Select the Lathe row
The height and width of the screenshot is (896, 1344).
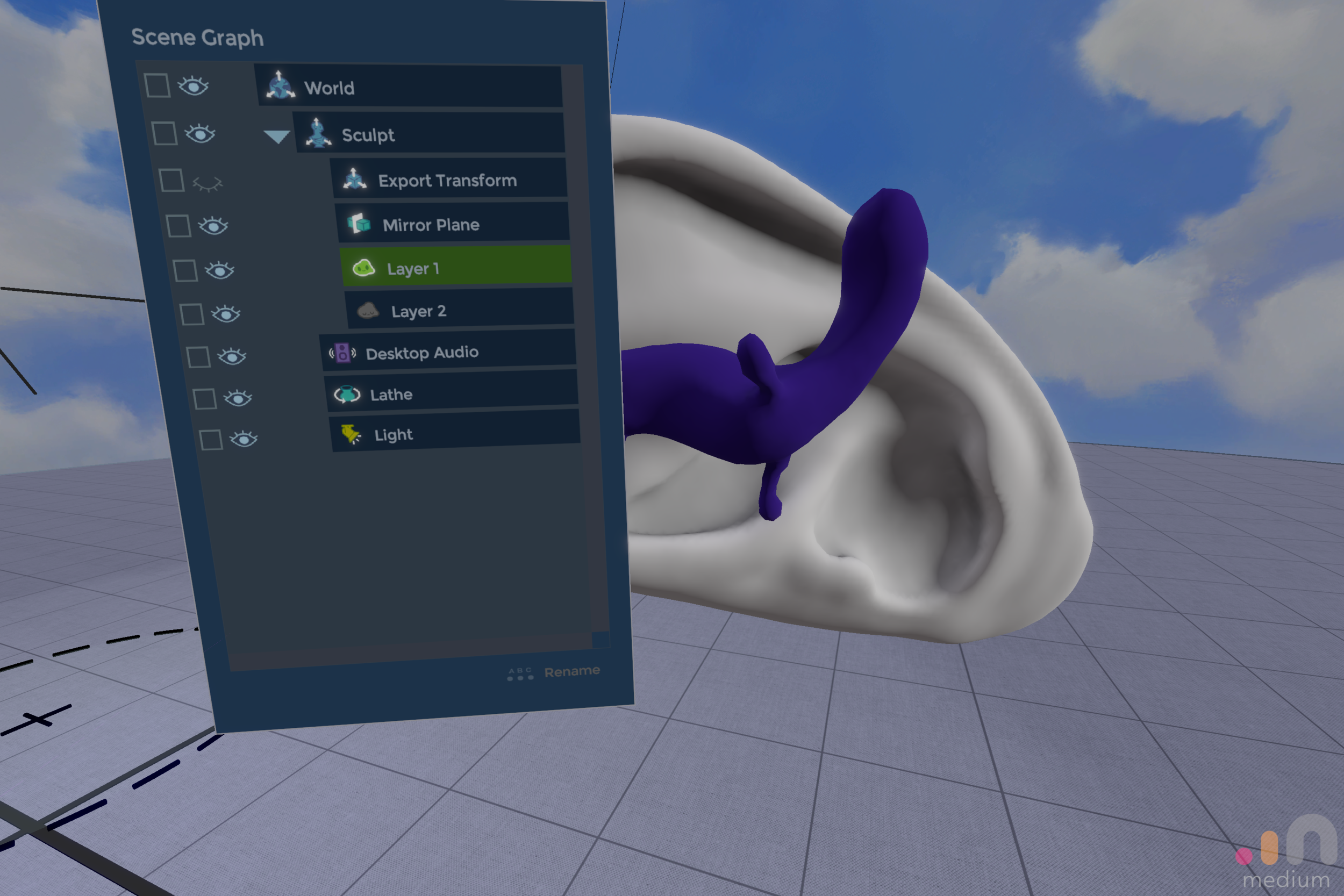click(452, 392)
